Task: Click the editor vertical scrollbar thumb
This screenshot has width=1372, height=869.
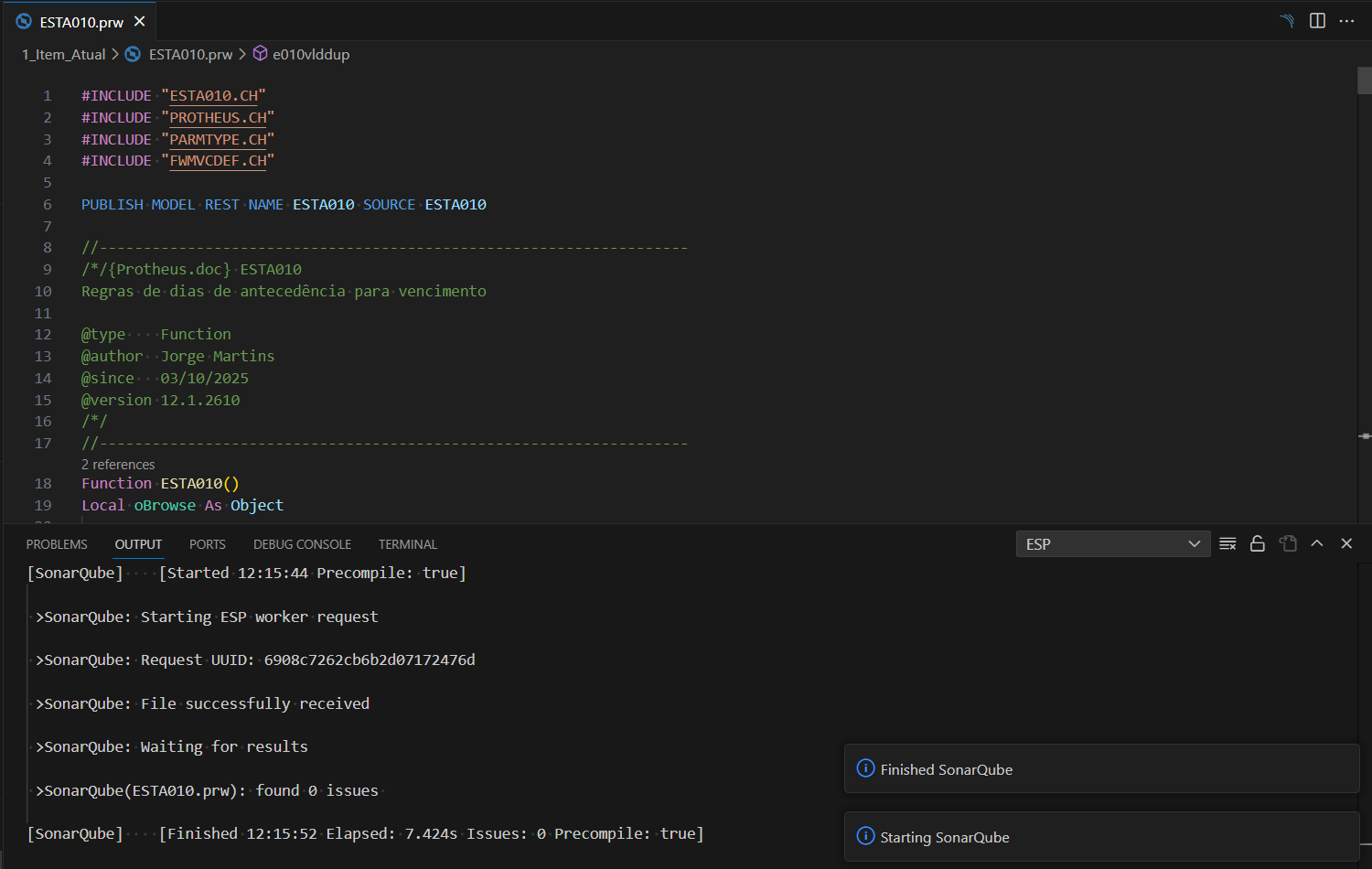Action: coord(1364,80)
